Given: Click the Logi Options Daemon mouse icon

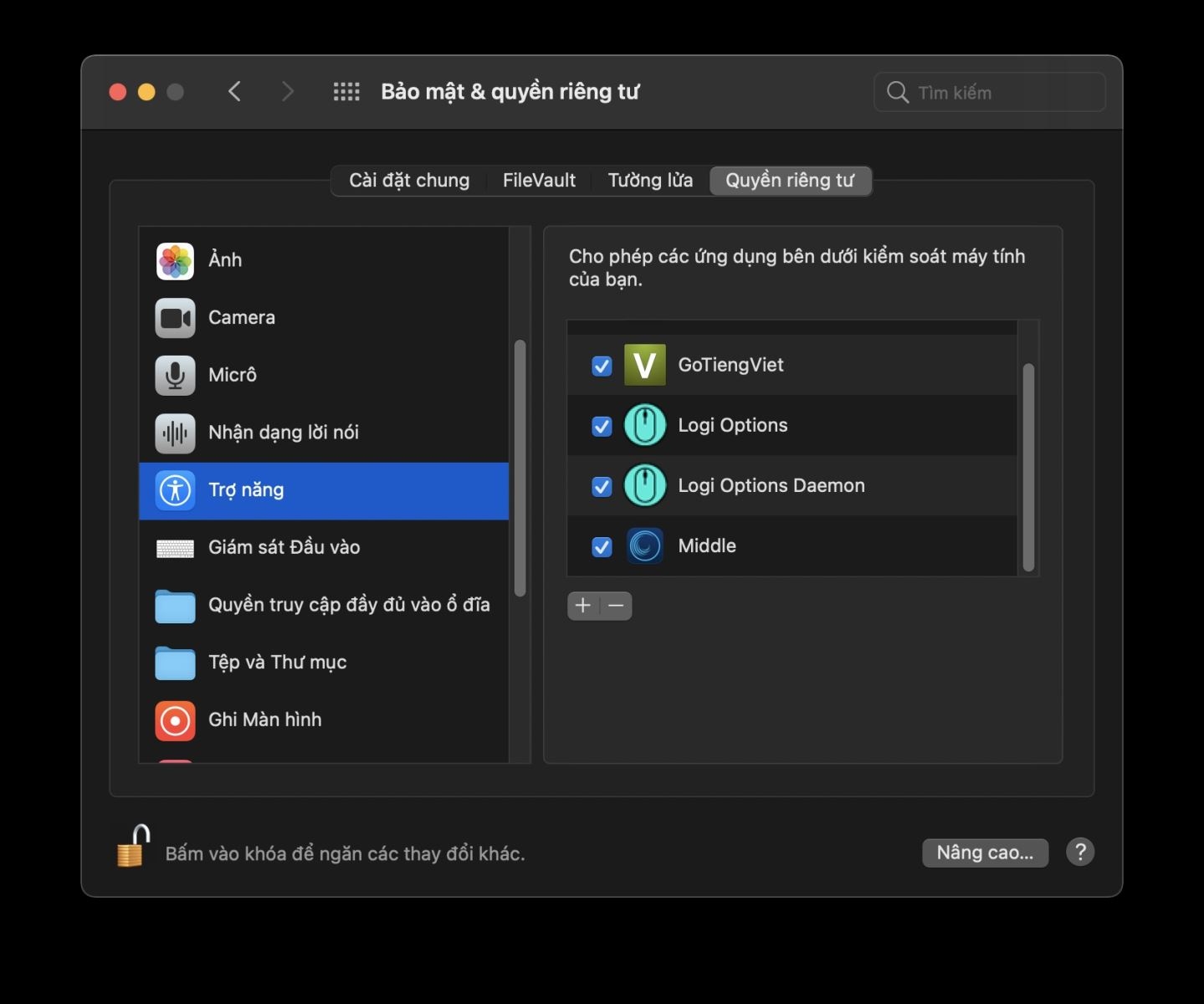Looking at the screenshot, I should 645,485.
